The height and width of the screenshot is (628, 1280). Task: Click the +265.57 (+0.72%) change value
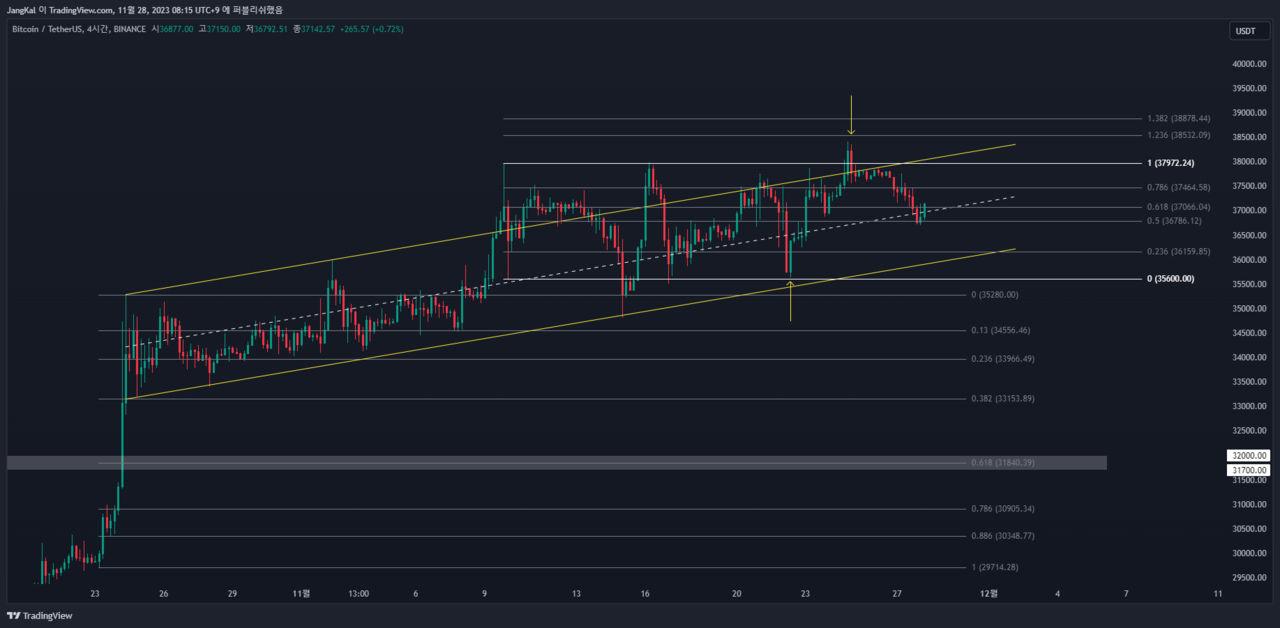coord(371,30)
